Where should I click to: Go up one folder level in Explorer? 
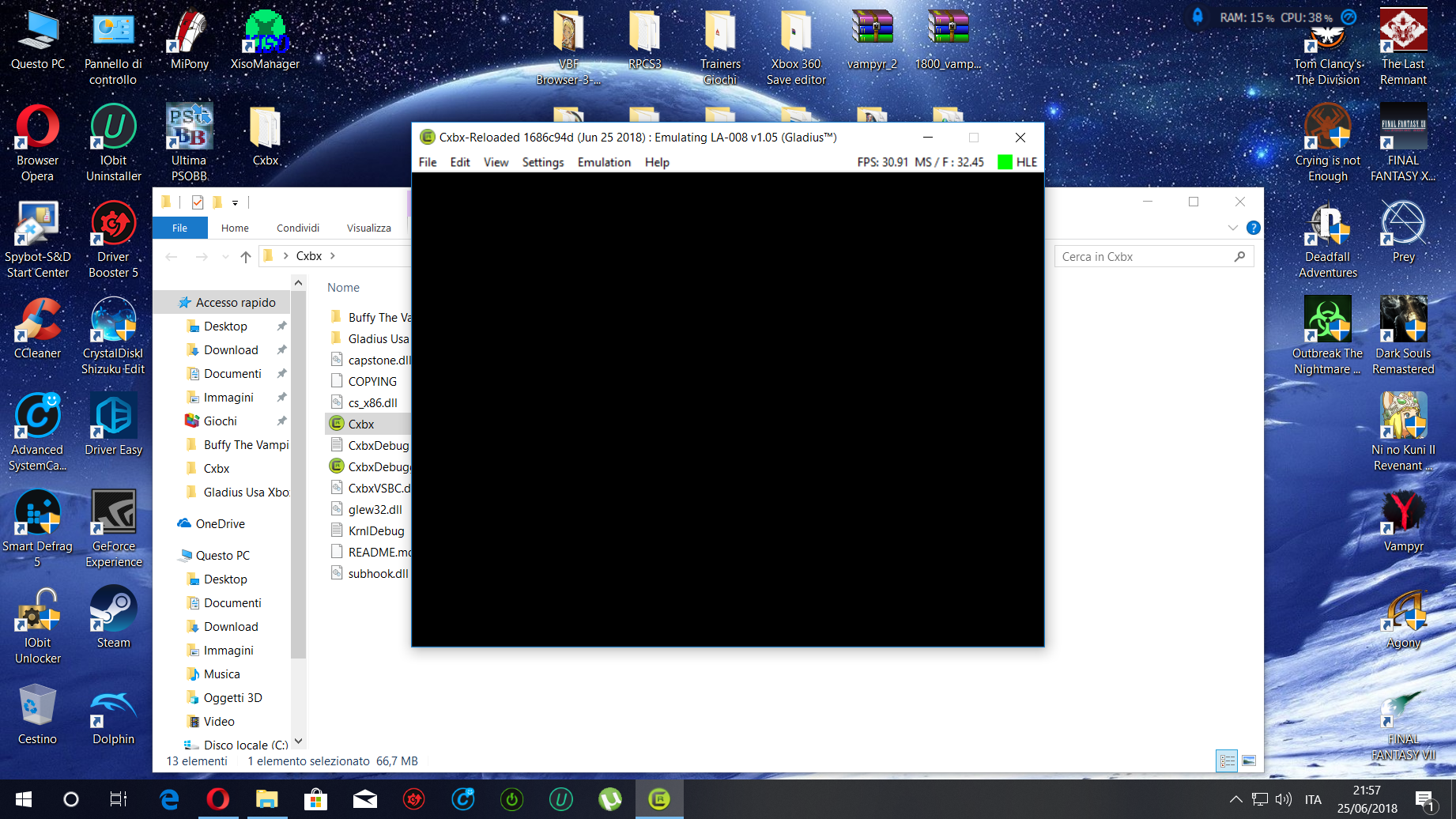tap(246, 256)
